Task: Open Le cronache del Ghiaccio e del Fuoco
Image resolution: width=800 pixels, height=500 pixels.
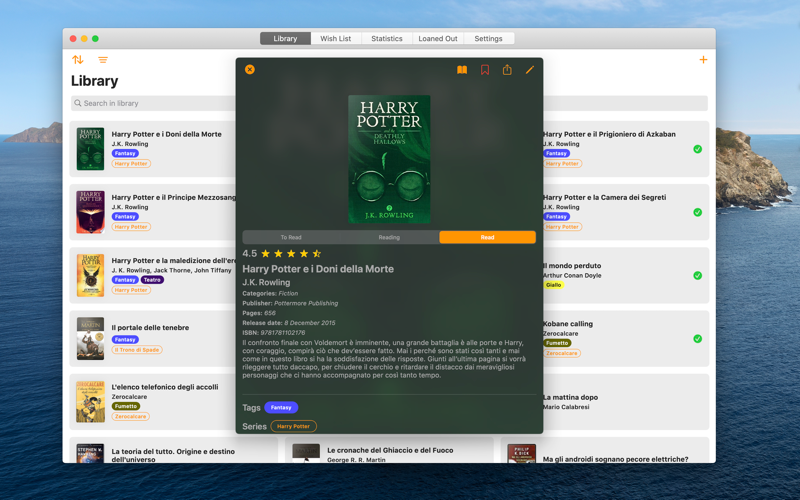Action: point(389,451)
